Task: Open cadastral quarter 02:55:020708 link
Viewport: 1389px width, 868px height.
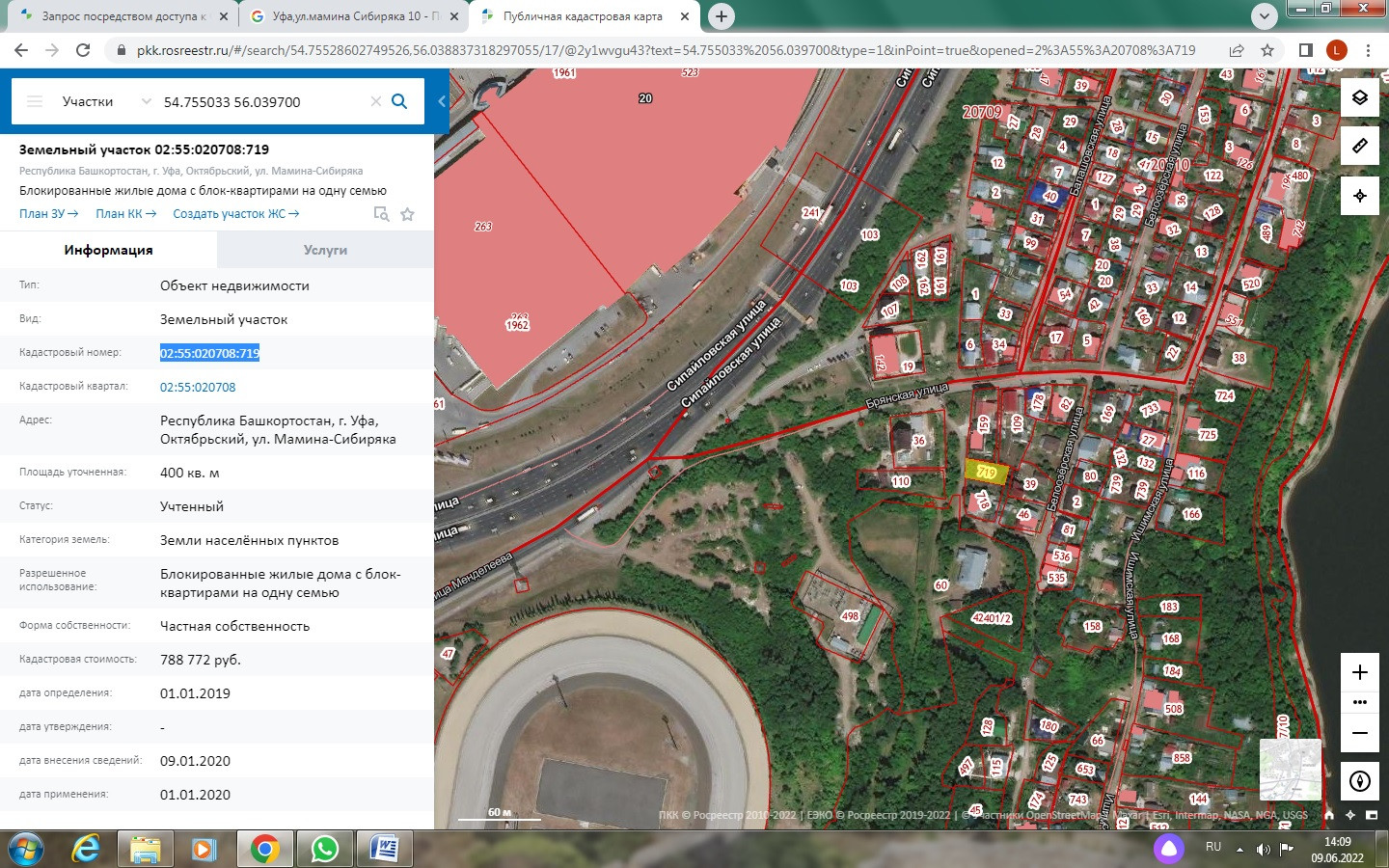Action: 198,387
